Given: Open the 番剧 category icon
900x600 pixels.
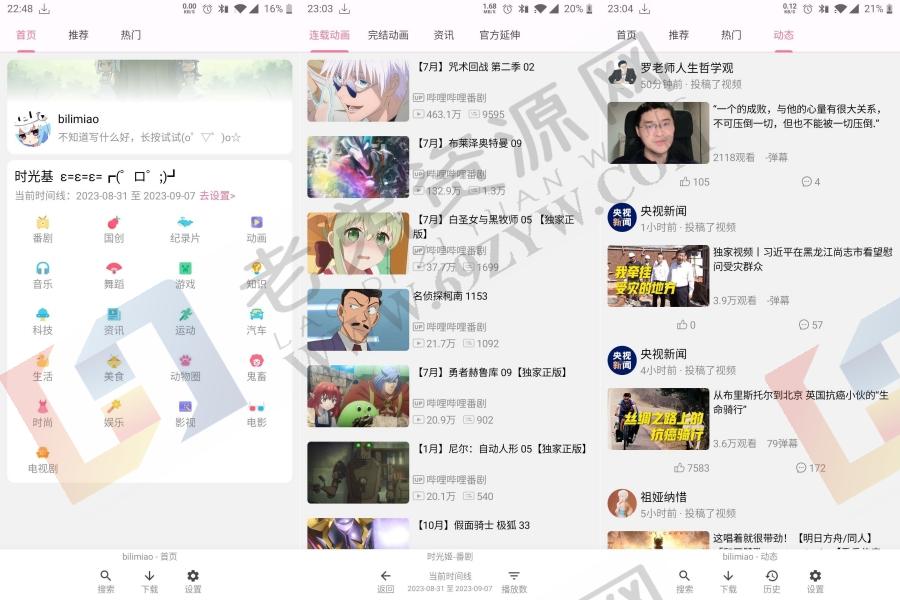Looking at the screenshot, I should coord(42,222).
